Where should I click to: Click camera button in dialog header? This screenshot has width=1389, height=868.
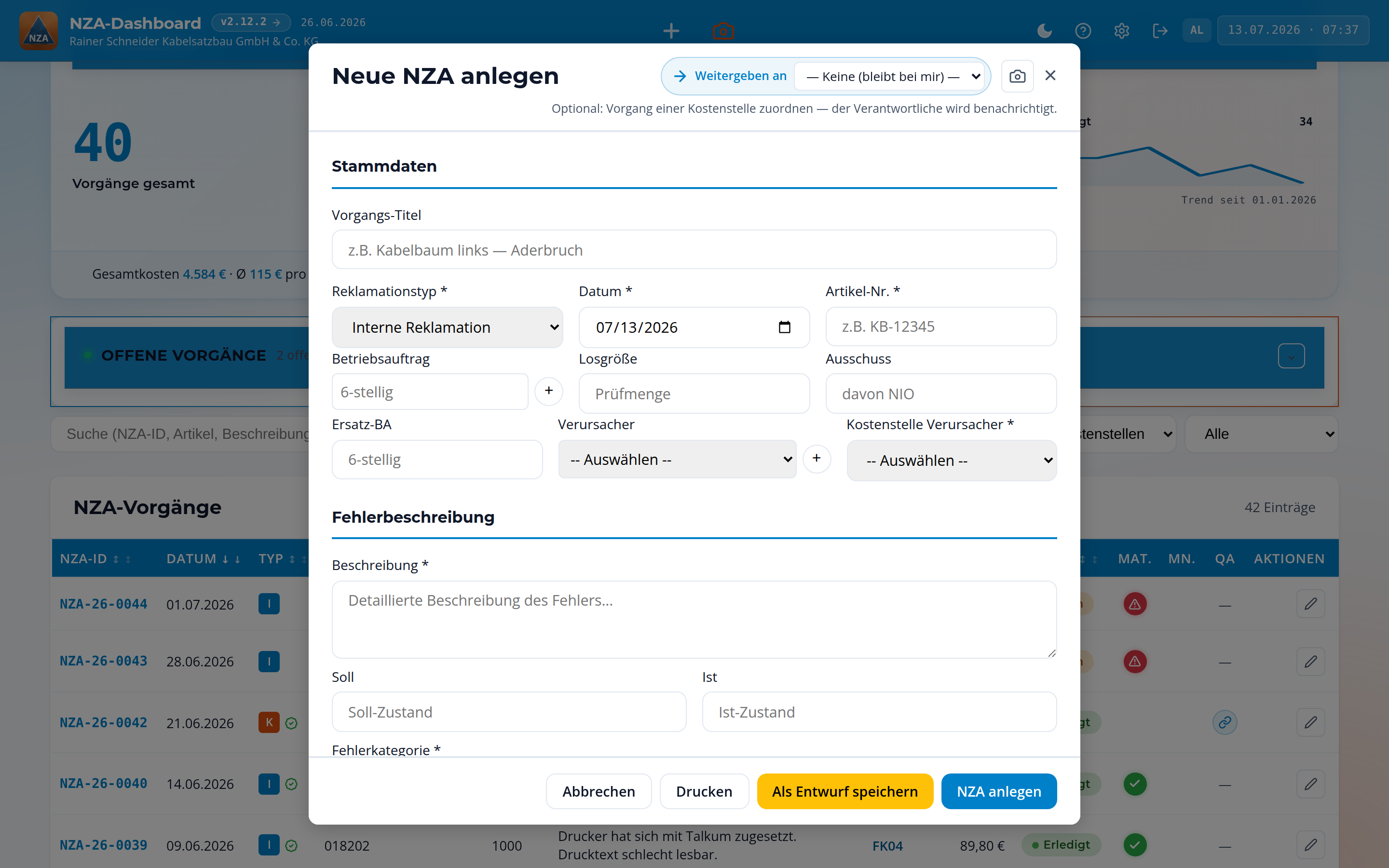click(1018, 76)
